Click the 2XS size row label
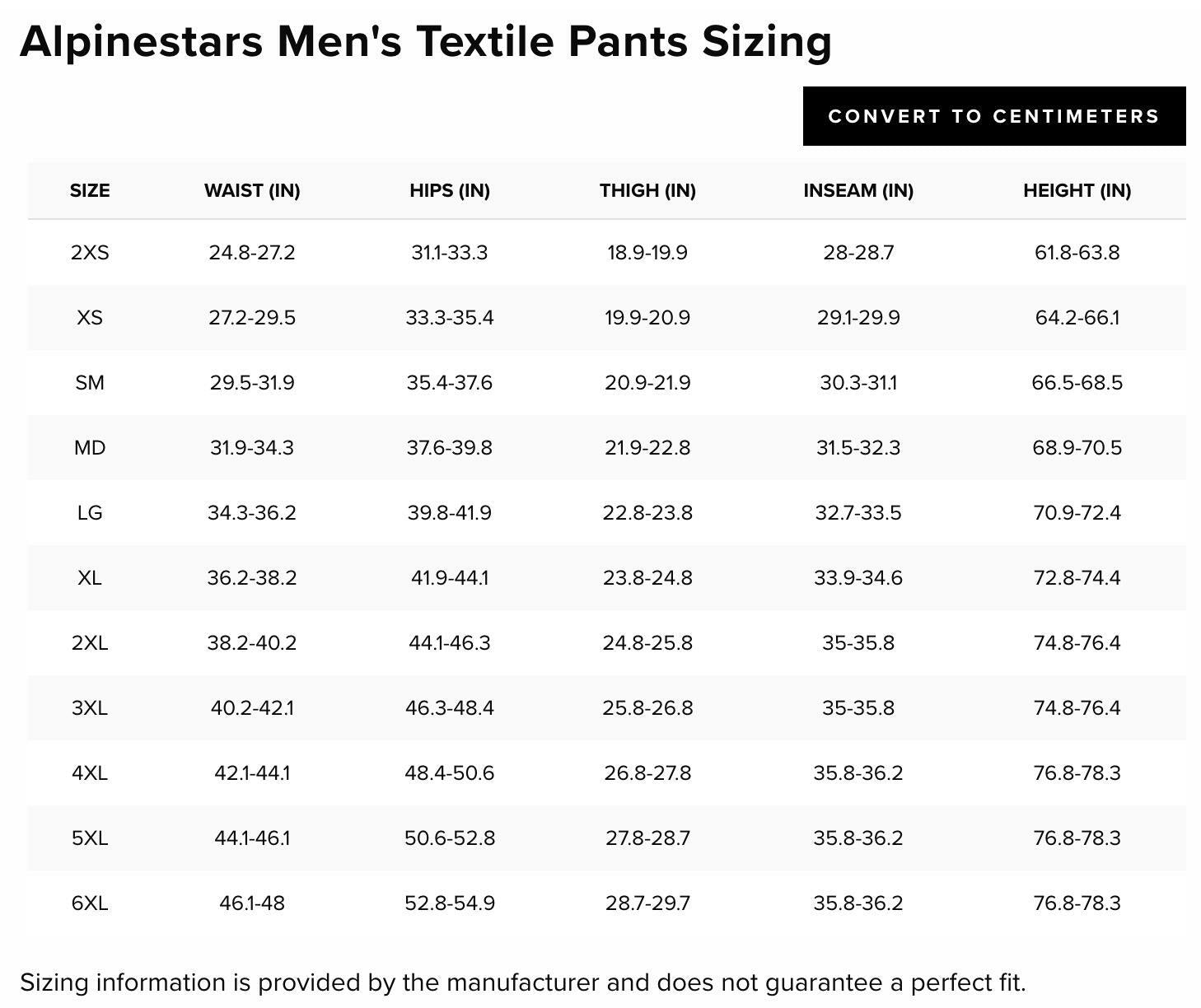This screenshot has width=1201, height=1008. tap(90, 252)
